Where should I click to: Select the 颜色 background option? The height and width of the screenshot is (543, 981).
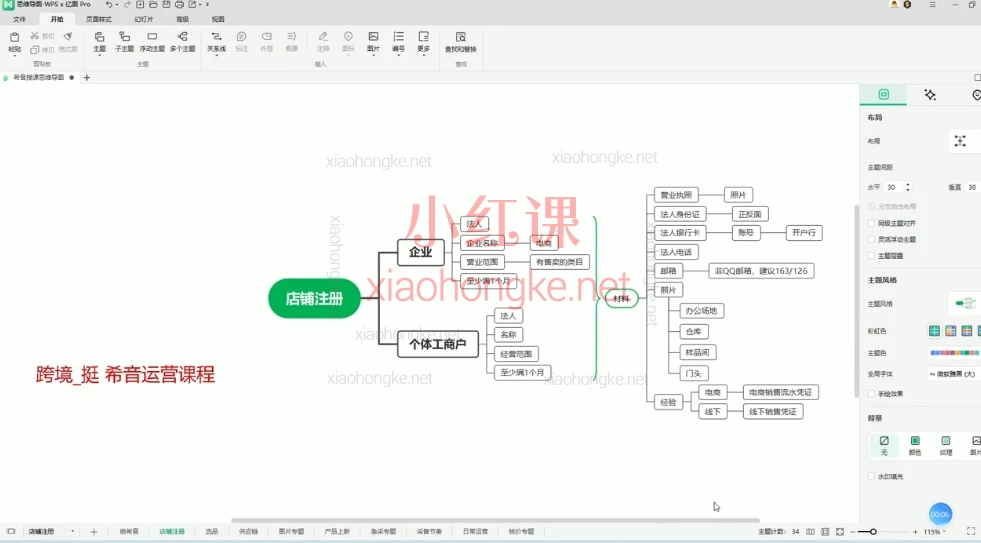tap(915, 445)
